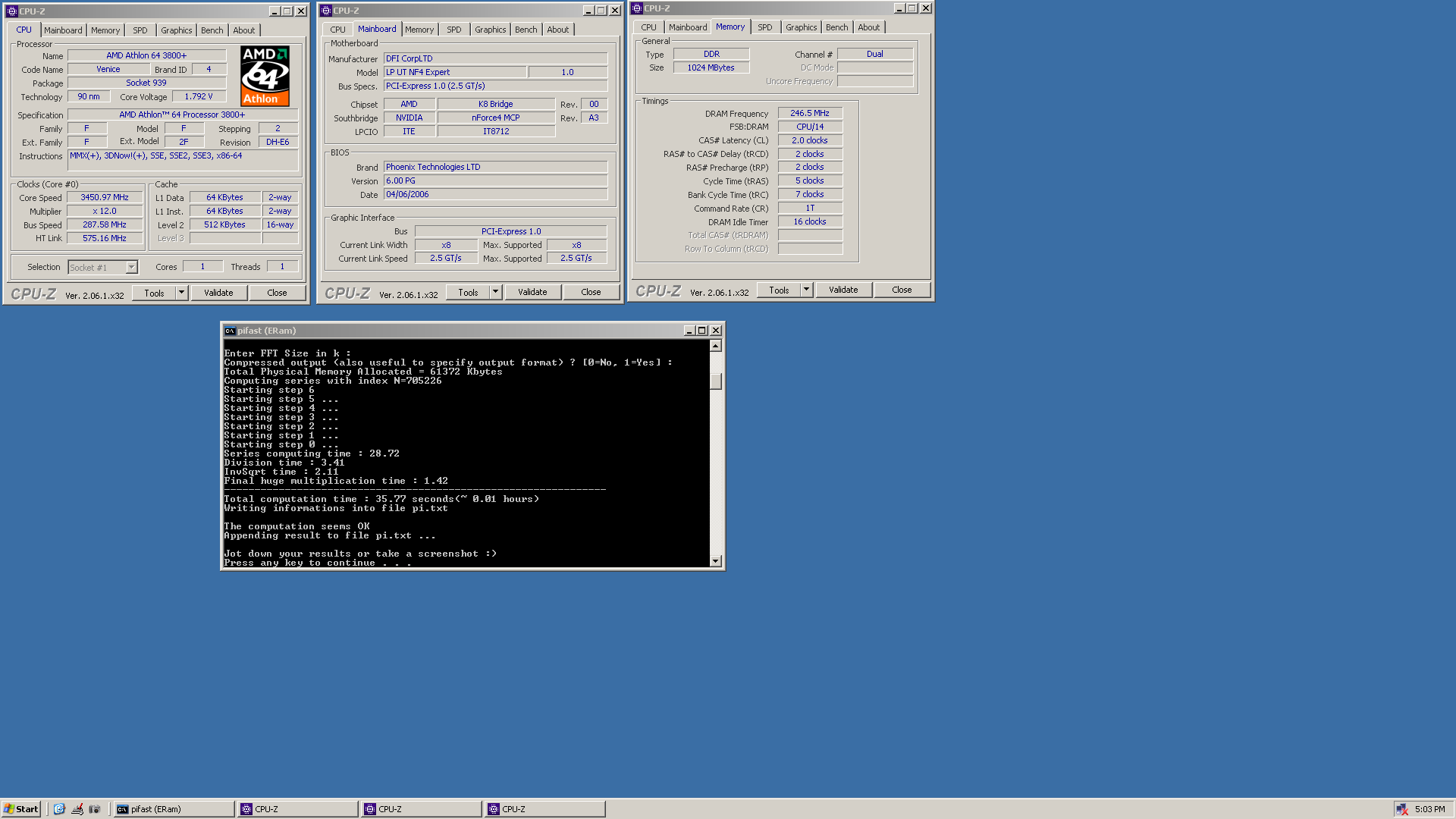The height and width of the screenshot is (819, 1456).
Task: Maximize the pifast console window
Action: (x=701, y=331)
